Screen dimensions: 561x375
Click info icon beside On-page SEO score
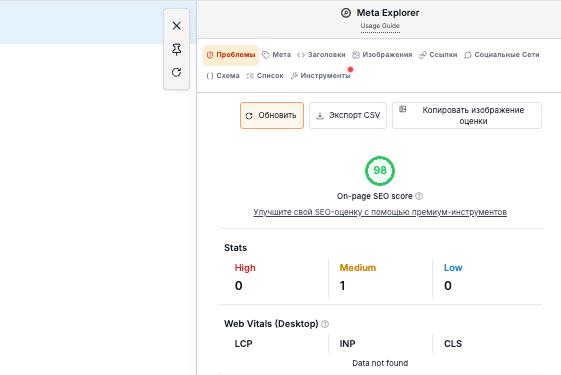pyautogui.click(x=419, y=196)
